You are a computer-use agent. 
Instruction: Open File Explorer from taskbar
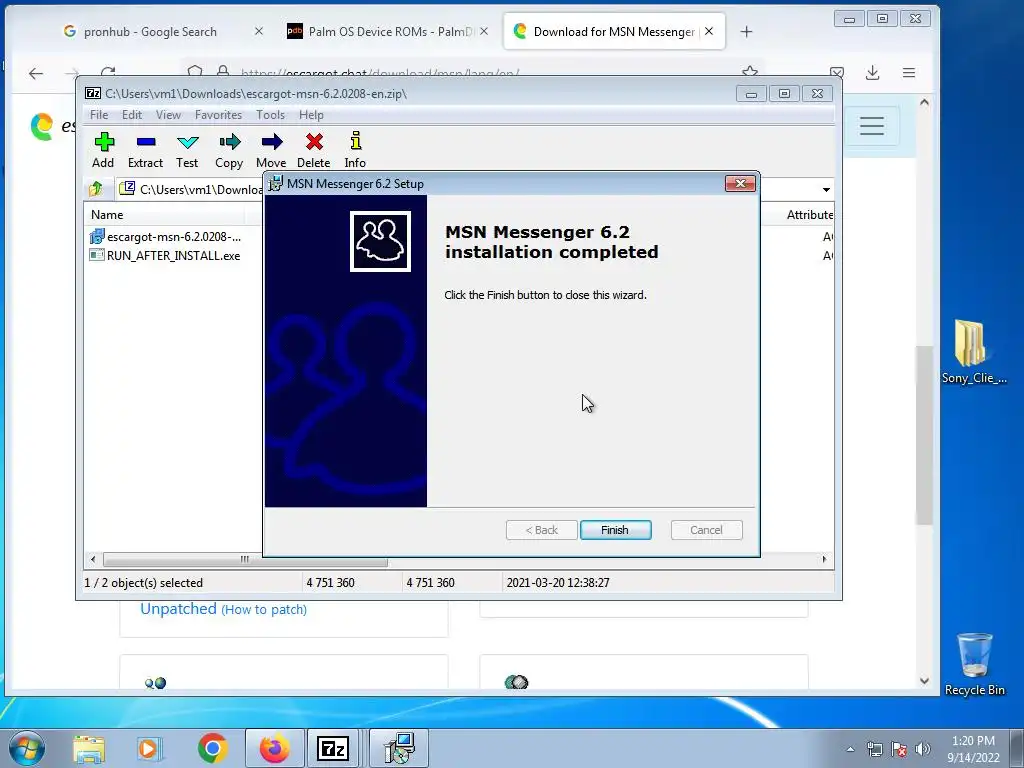[x=89, y=748]
